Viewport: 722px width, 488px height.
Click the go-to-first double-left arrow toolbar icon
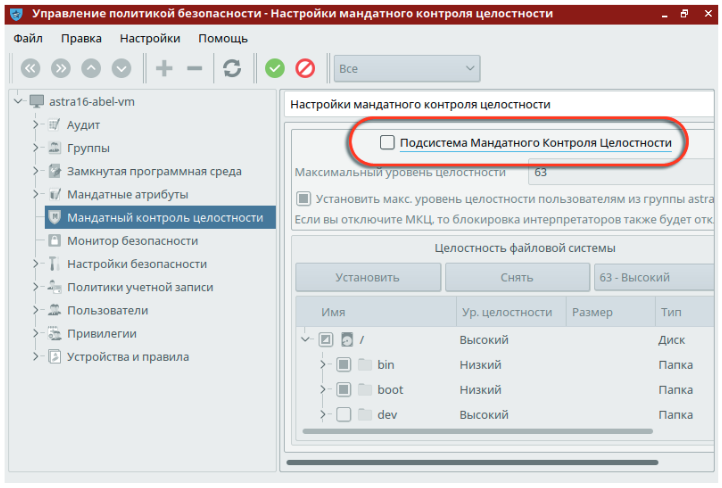(30, 69)
